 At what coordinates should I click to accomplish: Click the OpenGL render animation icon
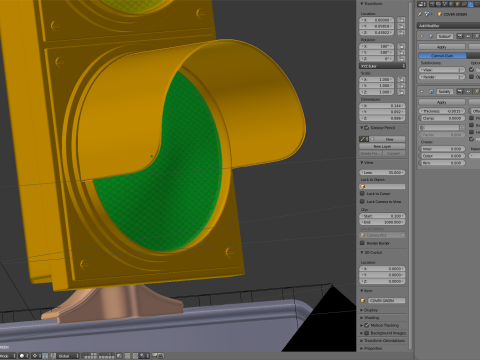161,356
